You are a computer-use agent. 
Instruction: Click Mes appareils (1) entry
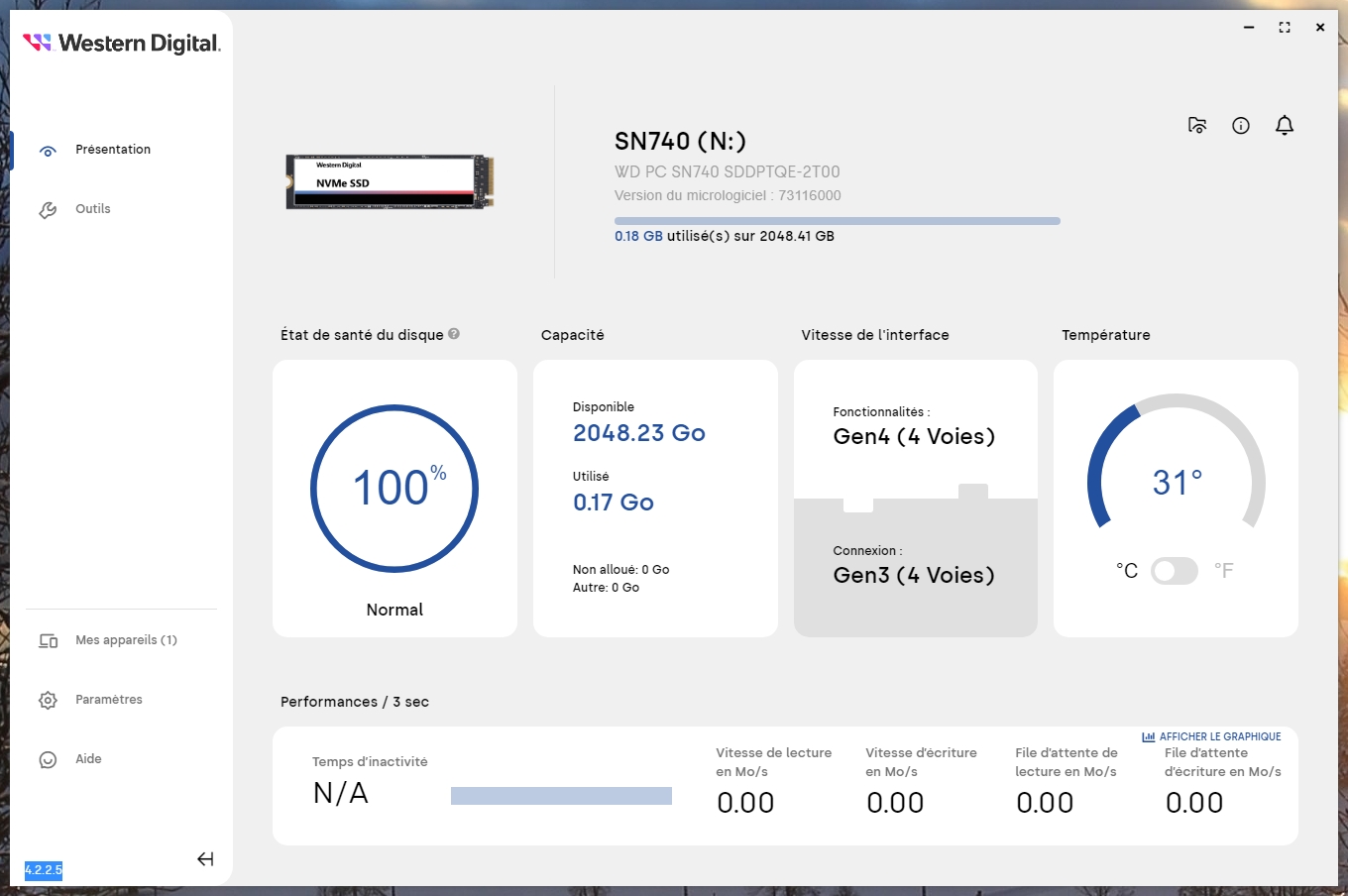(126, 640)
